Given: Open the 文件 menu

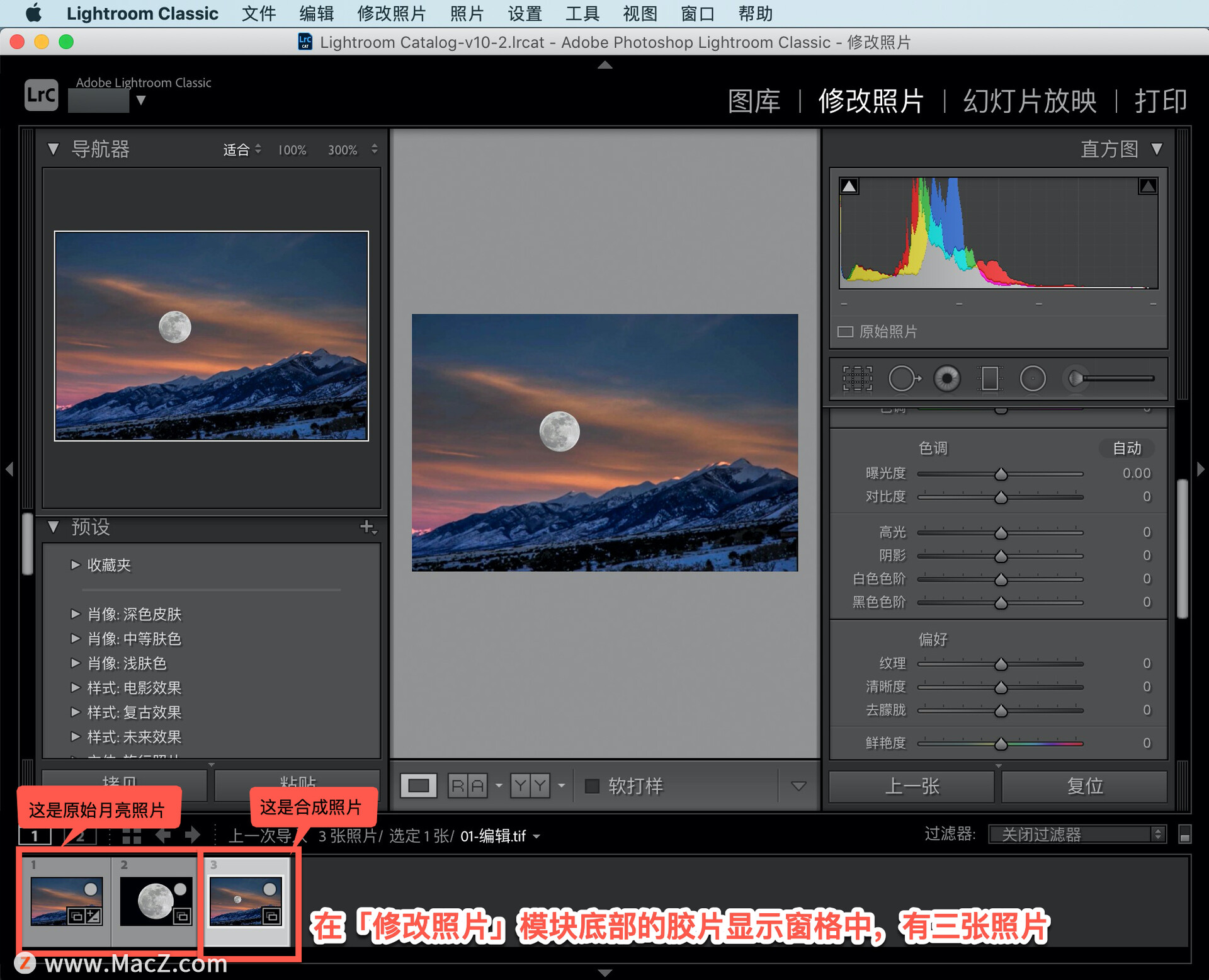Looking at the screenshot, I should tap(259, 13).
